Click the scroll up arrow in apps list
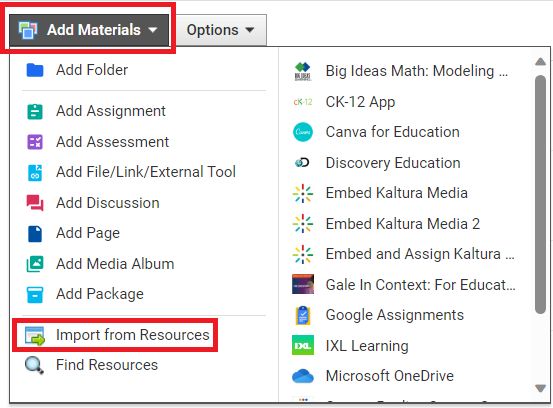553x408 pixels. coord(540,62)
